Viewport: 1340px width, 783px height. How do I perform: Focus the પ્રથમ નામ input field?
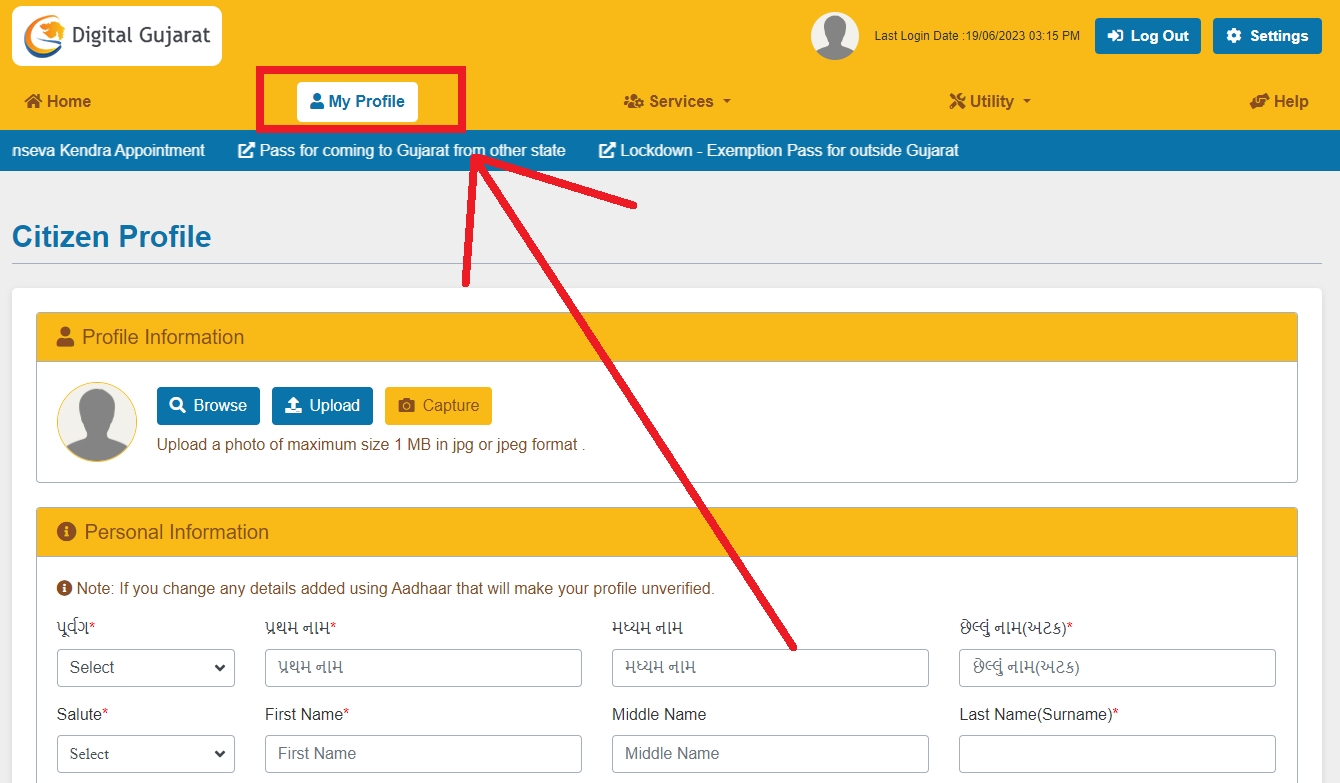coord(423,667)
